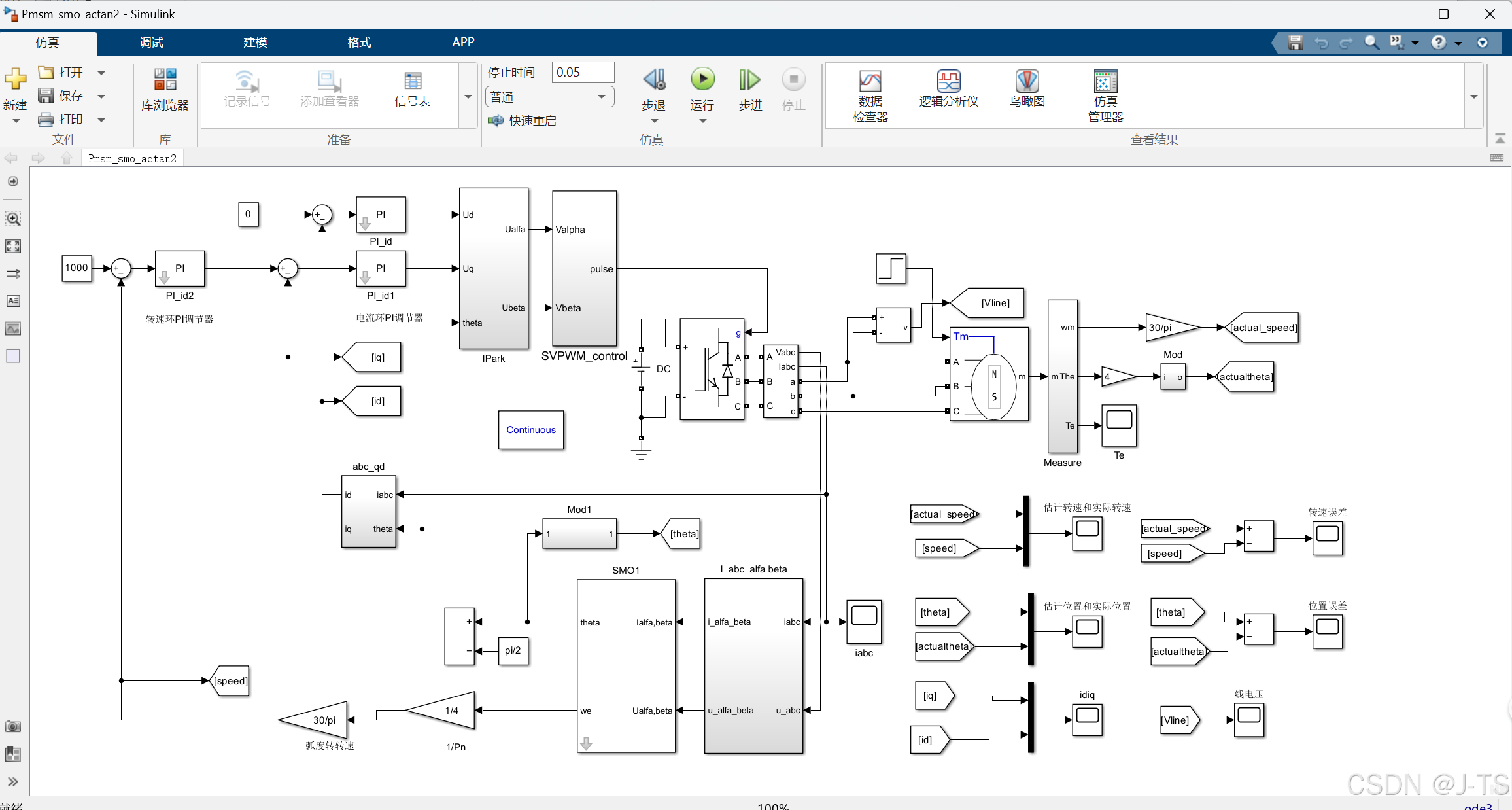The image size is (1512, 810).
Task: Click the Print (打印) button
Action: [61, 119]
